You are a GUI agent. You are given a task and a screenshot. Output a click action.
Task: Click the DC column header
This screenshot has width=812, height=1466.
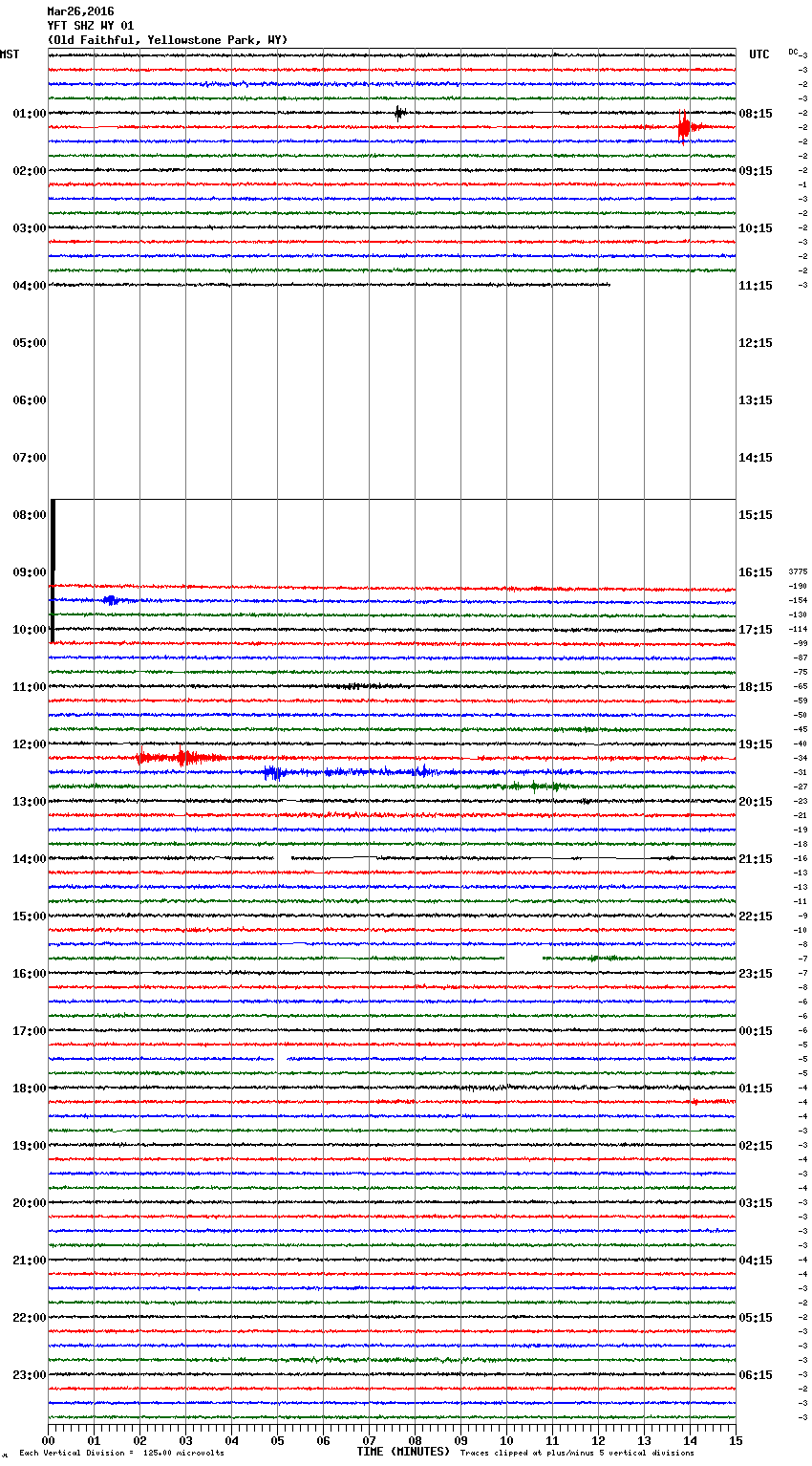(793, 52)
